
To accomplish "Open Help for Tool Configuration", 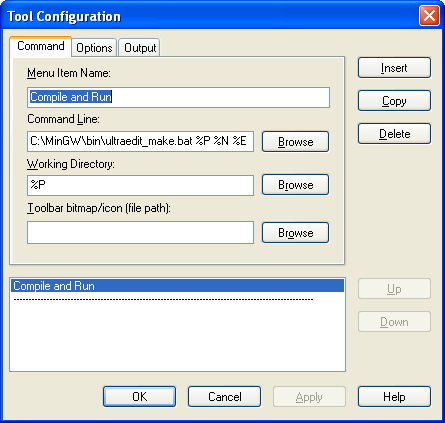I will (x=394, y=397).
